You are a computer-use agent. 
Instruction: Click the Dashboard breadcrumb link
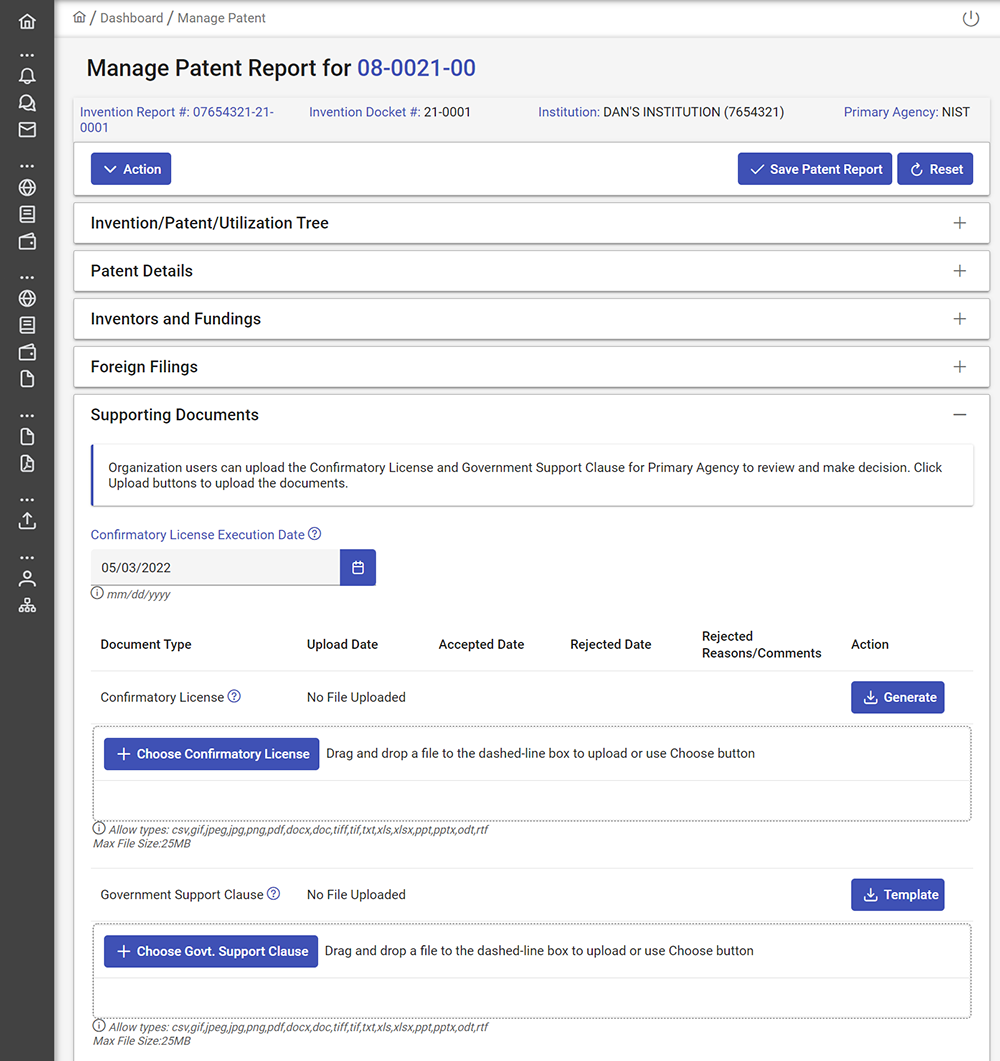[x=132, y=18]
